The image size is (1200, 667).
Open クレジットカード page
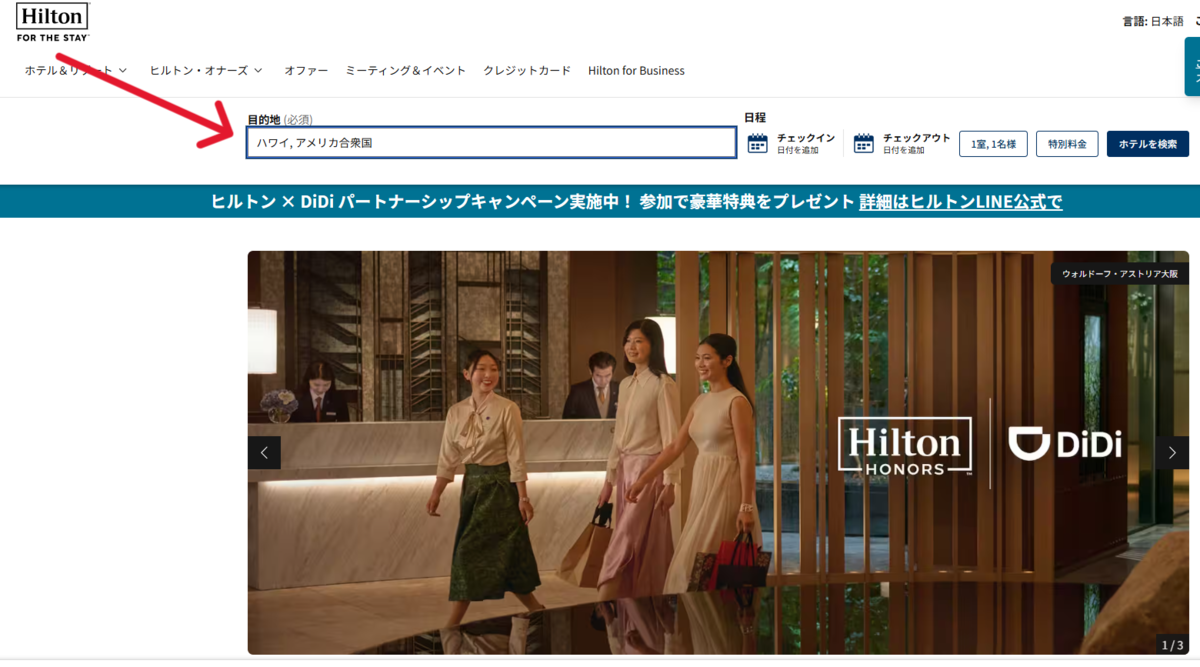click(x=527, y=70)
